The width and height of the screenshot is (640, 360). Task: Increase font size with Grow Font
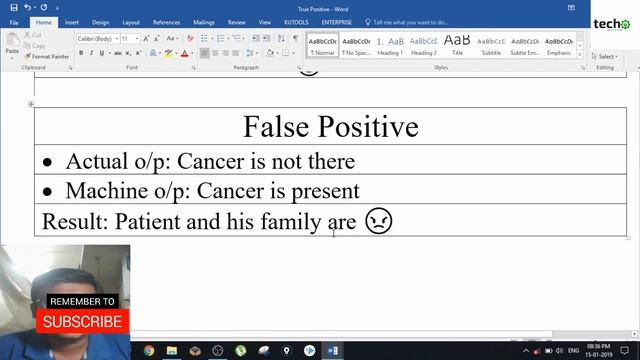[x=146, y=39]
